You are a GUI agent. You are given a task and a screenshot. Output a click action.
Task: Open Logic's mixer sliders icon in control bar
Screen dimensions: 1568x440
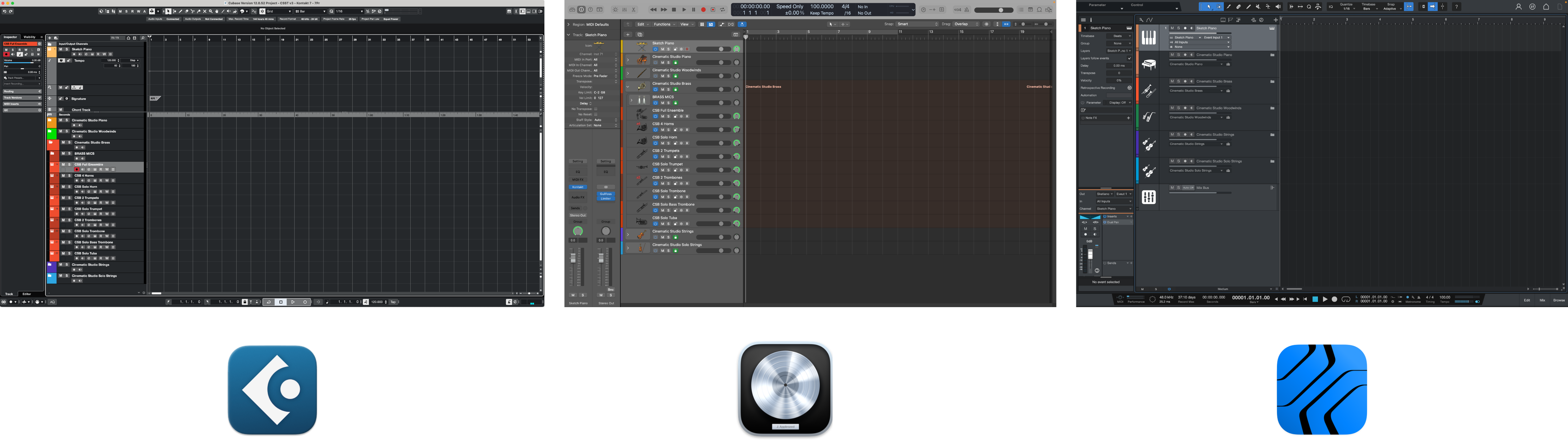pyautogui.click(x=624, y=10)
